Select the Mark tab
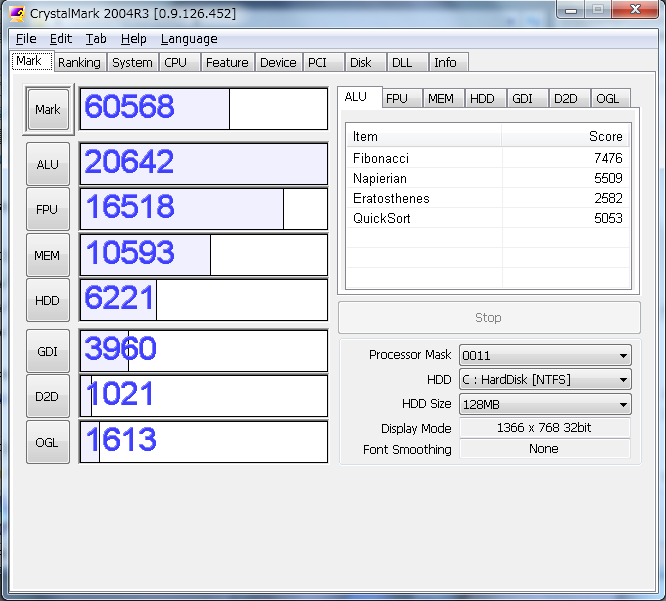666x601 pixels. click(x=32, y=61)
